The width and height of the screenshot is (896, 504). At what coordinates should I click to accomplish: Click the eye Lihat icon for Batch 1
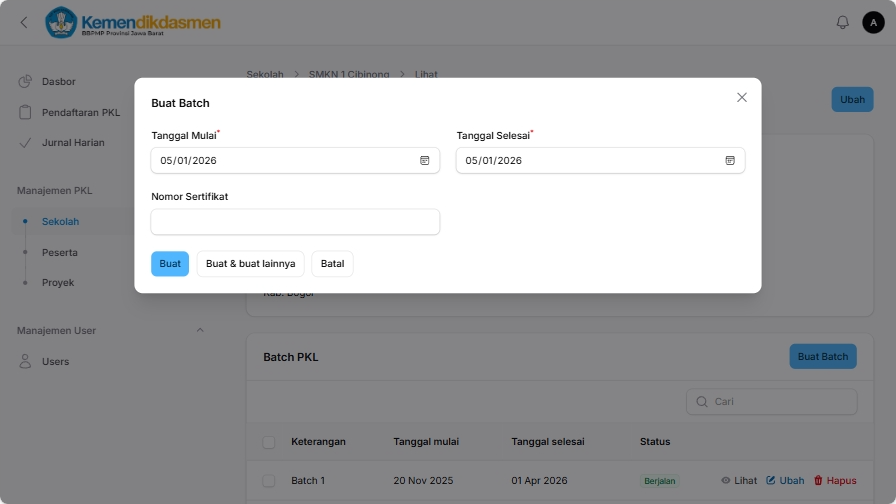pyautogui.click(x=726, y=481)
